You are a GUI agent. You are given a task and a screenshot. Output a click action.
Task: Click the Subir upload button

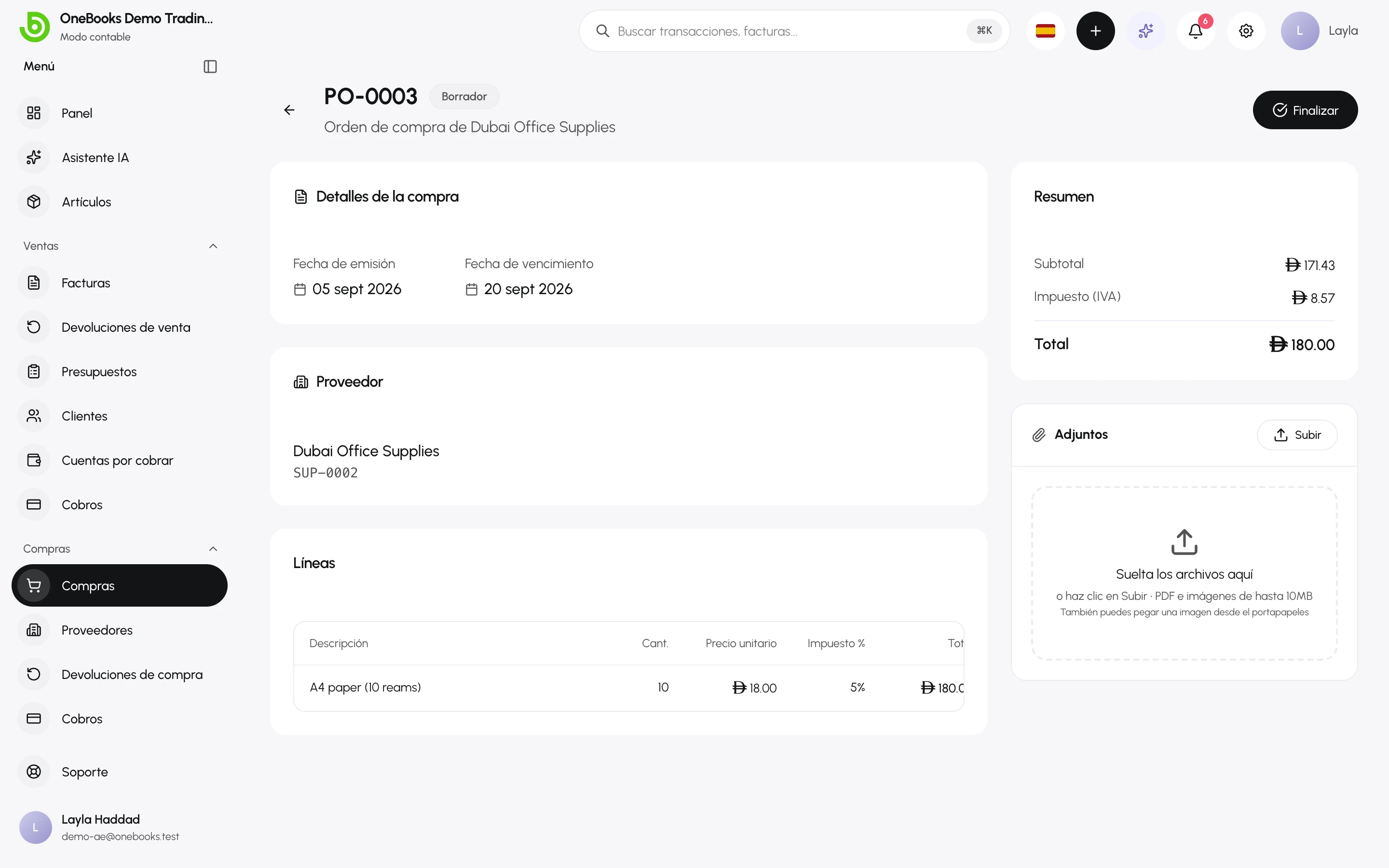pos(1296,434)
